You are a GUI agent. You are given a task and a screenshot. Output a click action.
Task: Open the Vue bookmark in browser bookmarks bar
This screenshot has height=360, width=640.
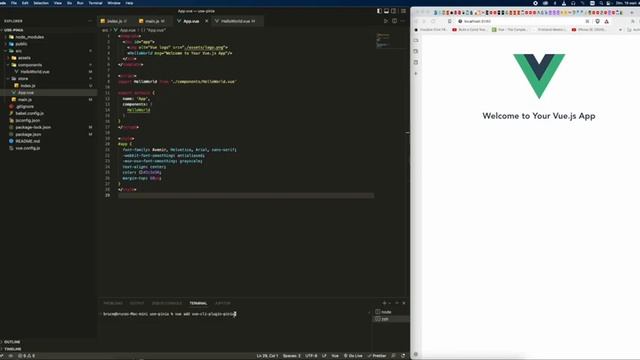(x=509, y=30)
